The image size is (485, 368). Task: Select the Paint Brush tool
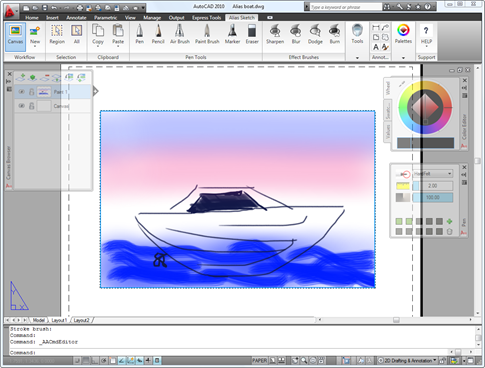click(207, 34)
